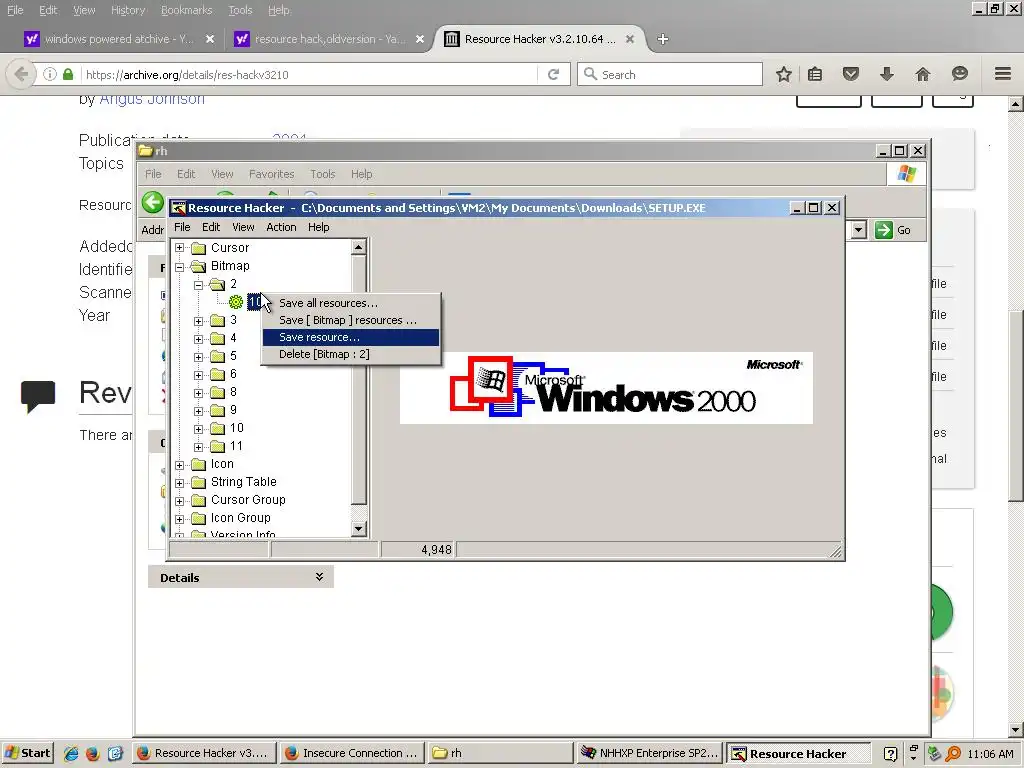Open Resource Hacker Action menu
Viewport: 1024px width, 768px height.
[x=281, y=227]
